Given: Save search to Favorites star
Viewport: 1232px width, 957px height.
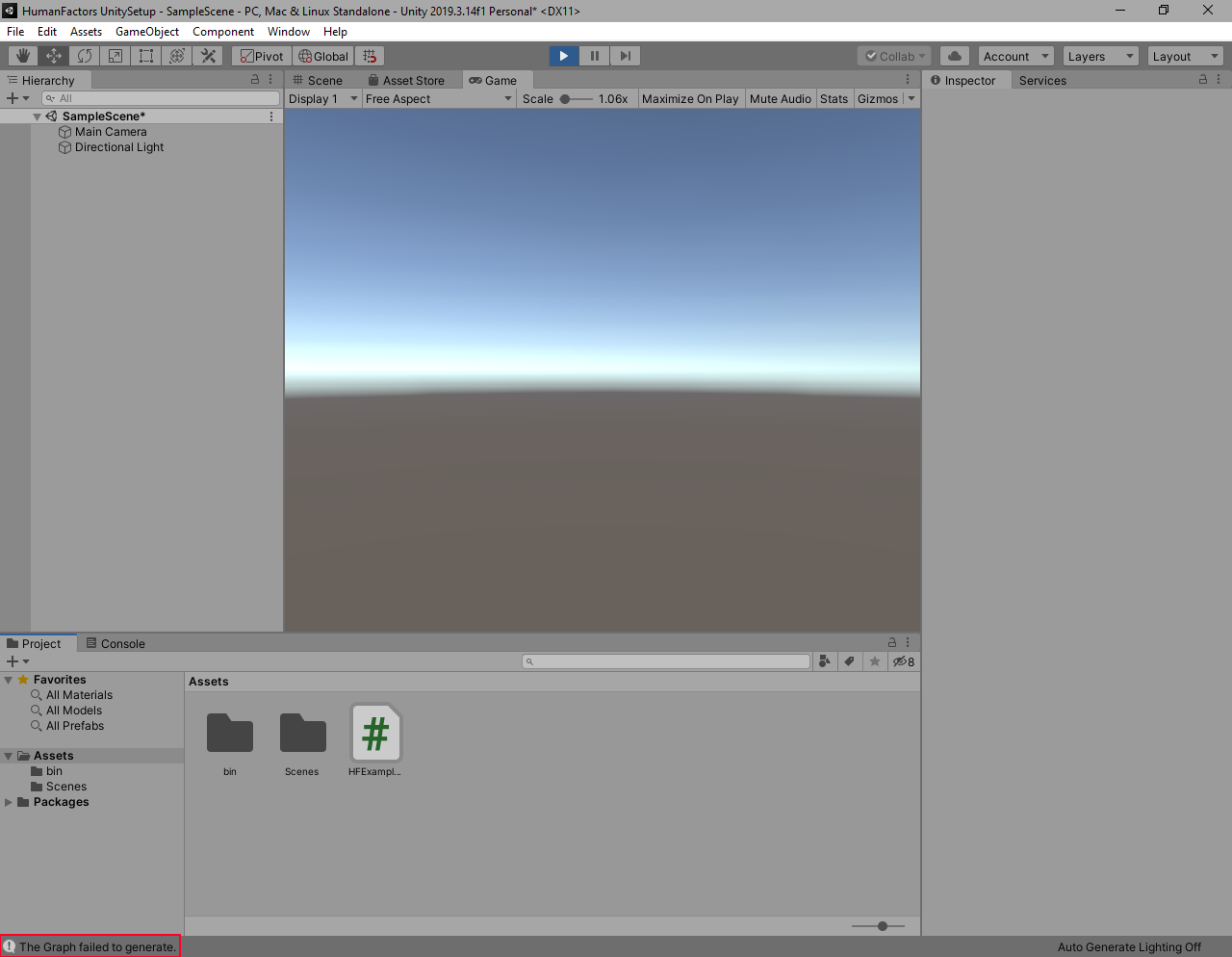Looking at the screenshot, I should pos(875,661).
